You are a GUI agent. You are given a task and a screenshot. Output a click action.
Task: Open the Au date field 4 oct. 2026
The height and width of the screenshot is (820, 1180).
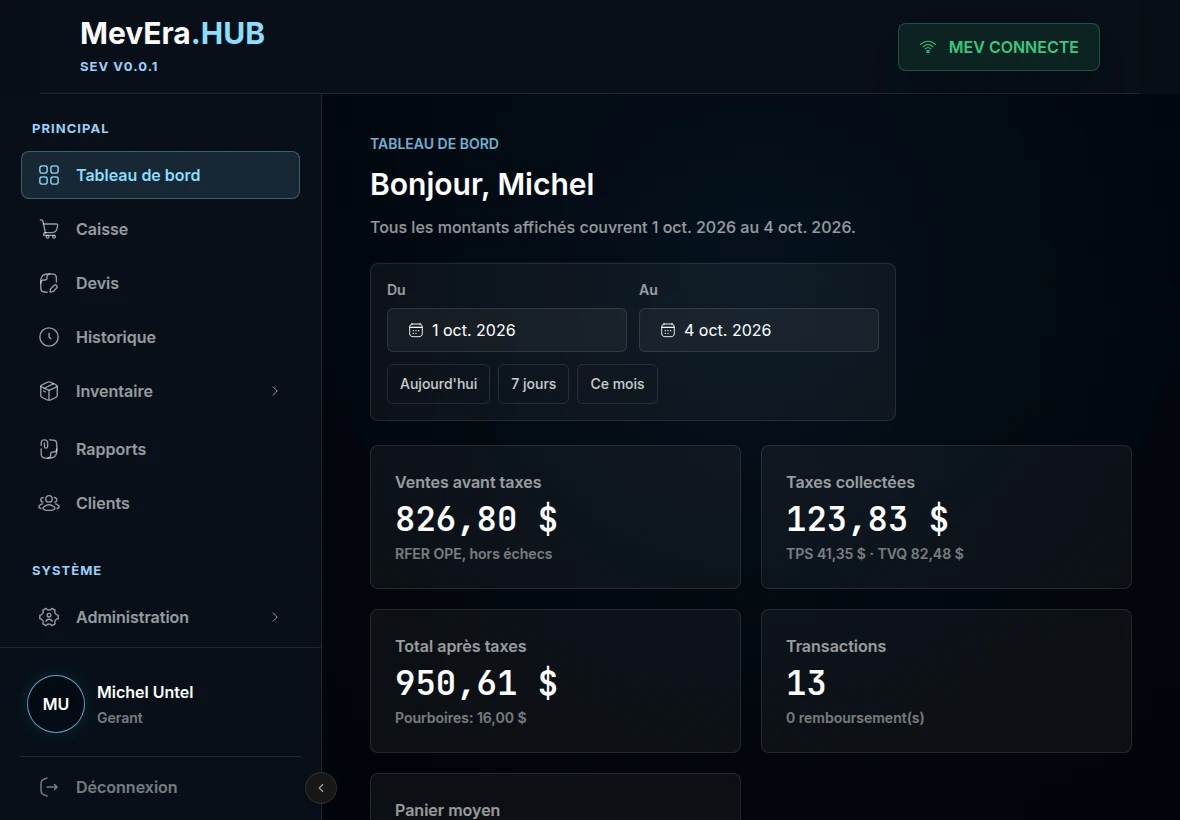pyautogui.click(x=759, y=330)
